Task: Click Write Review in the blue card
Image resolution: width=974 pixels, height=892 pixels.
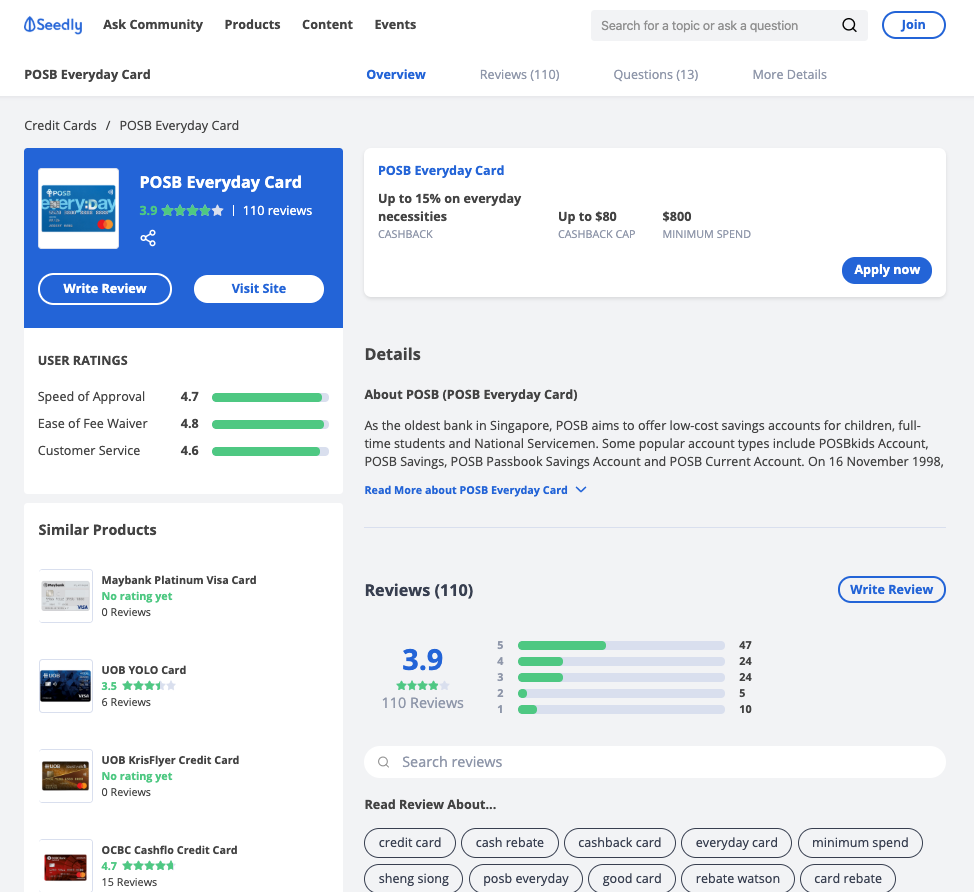Action: (x=105, y=289)
